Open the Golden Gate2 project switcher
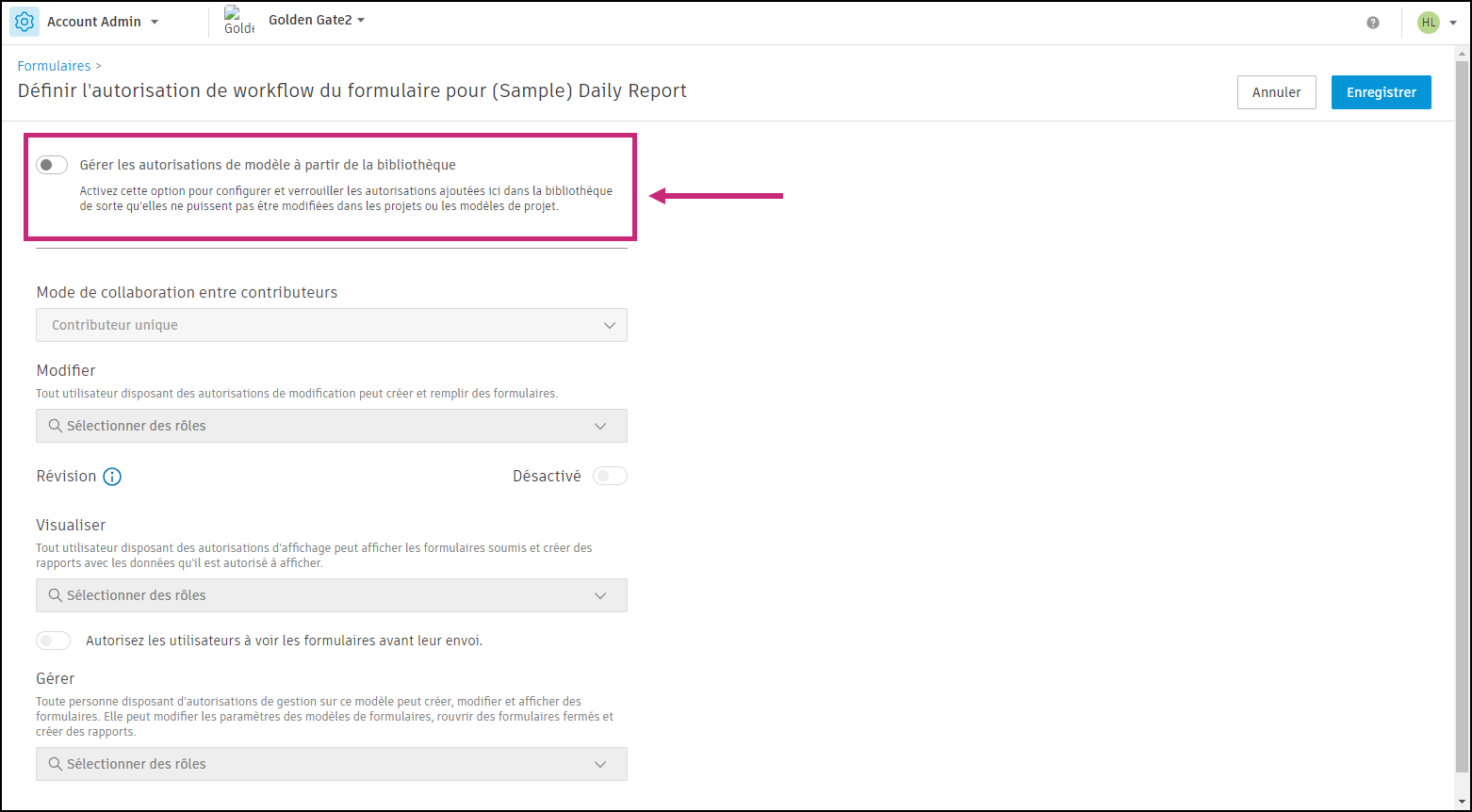Image resolution: width=1472 pixels, height=812 pixels. tap(317, 20)
